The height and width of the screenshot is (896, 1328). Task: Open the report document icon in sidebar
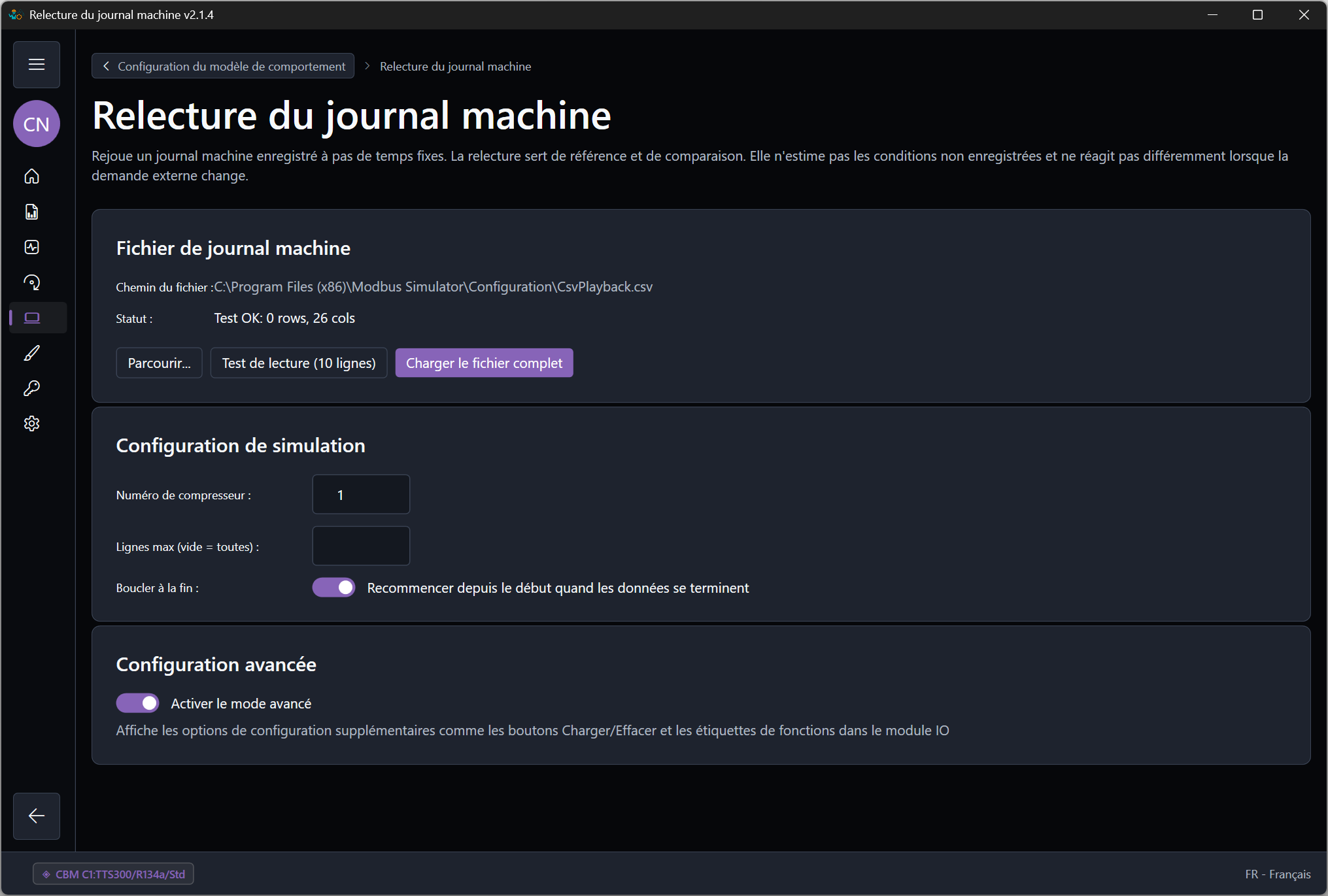32,212
